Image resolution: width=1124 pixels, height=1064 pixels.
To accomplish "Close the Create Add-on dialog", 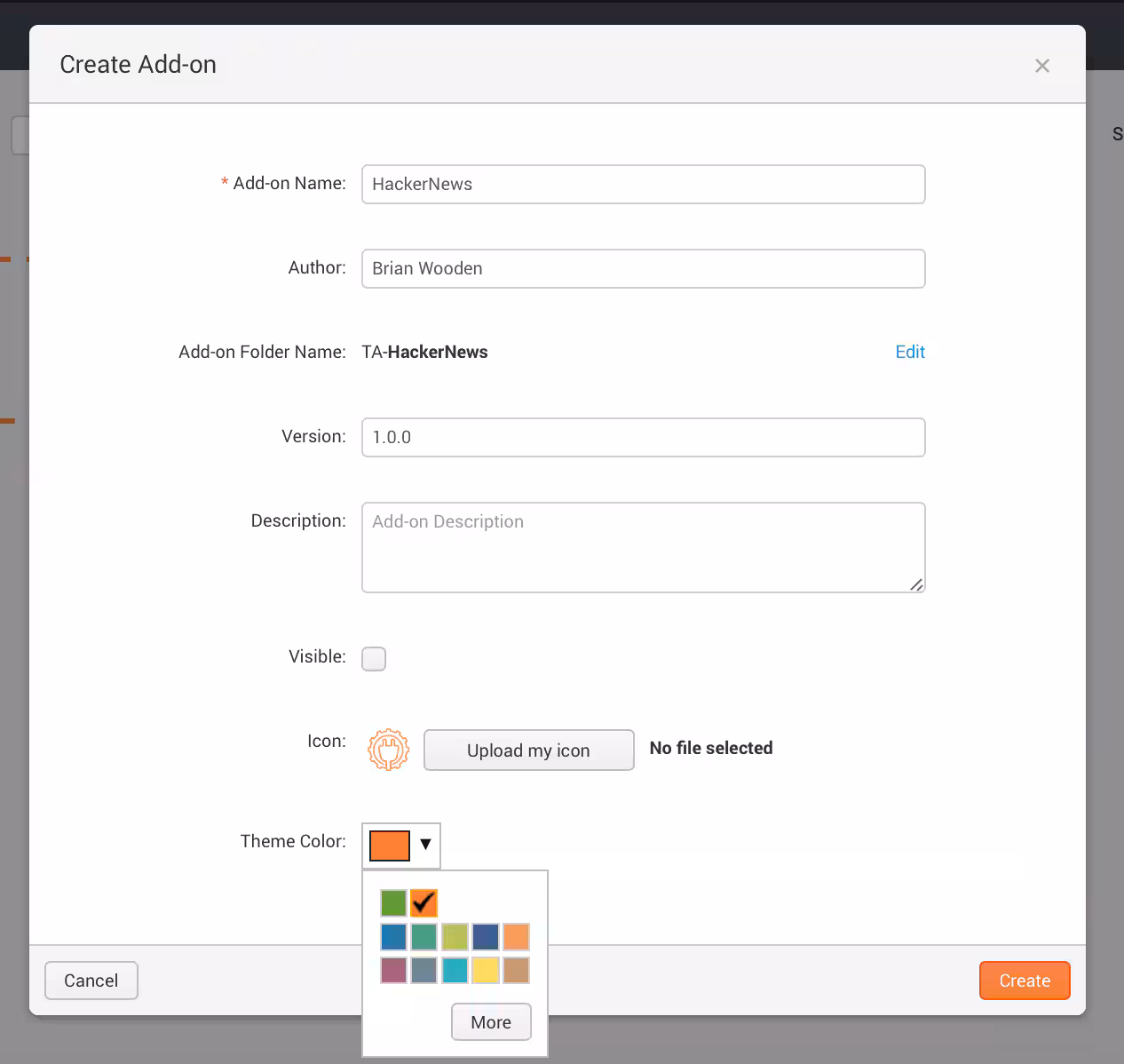I will tap(1041, 65).
